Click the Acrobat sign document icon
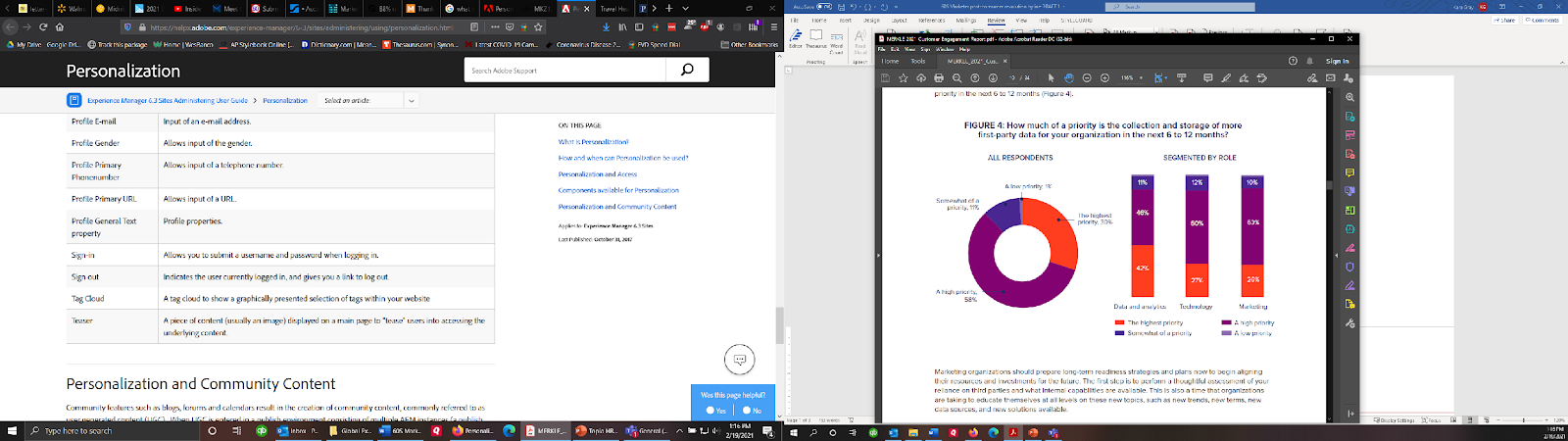The height and width of the screenshot is (441, 1568). 1244,77
